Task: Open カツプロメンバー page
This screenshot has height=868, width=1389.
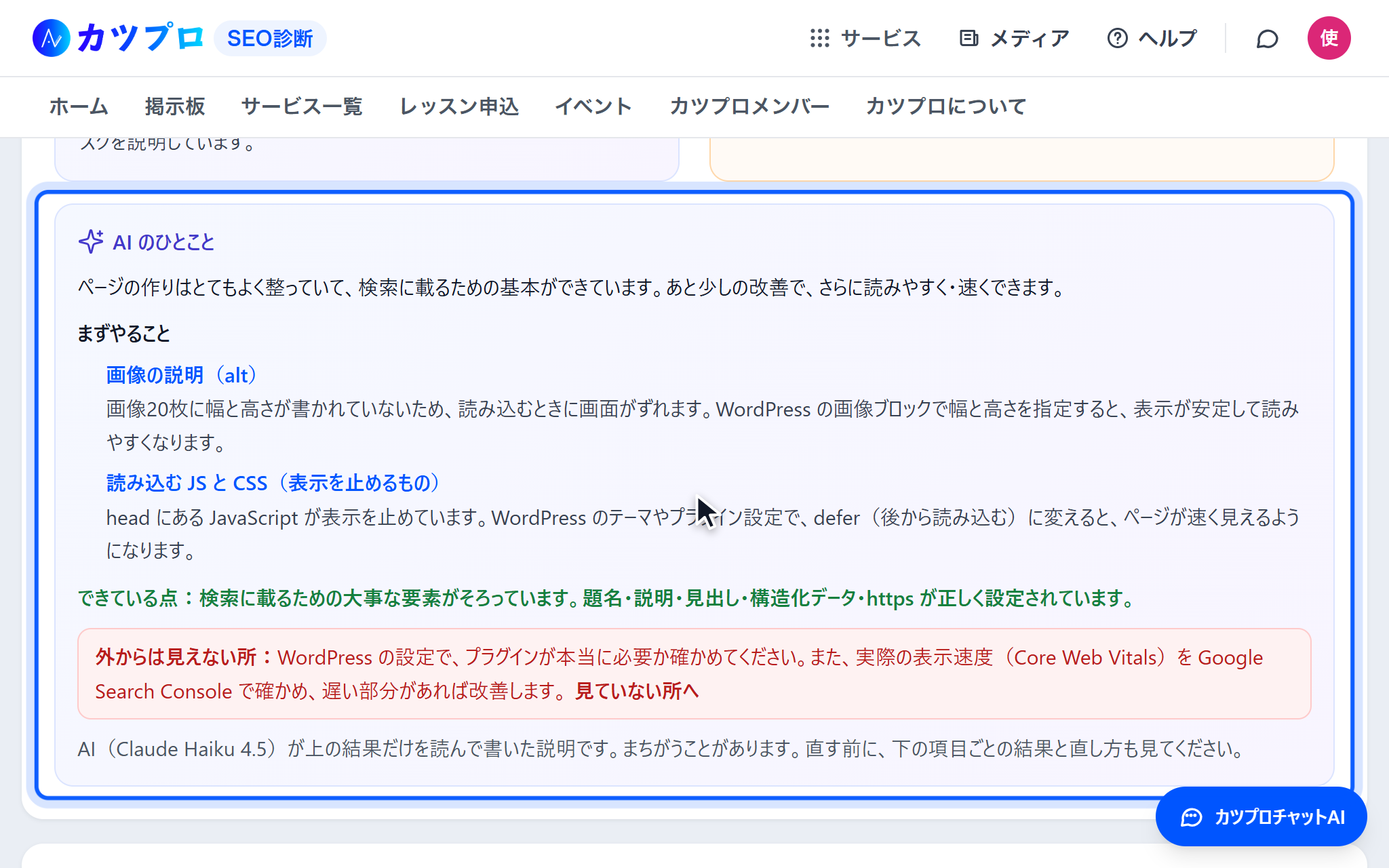Action: pos(749,106)
